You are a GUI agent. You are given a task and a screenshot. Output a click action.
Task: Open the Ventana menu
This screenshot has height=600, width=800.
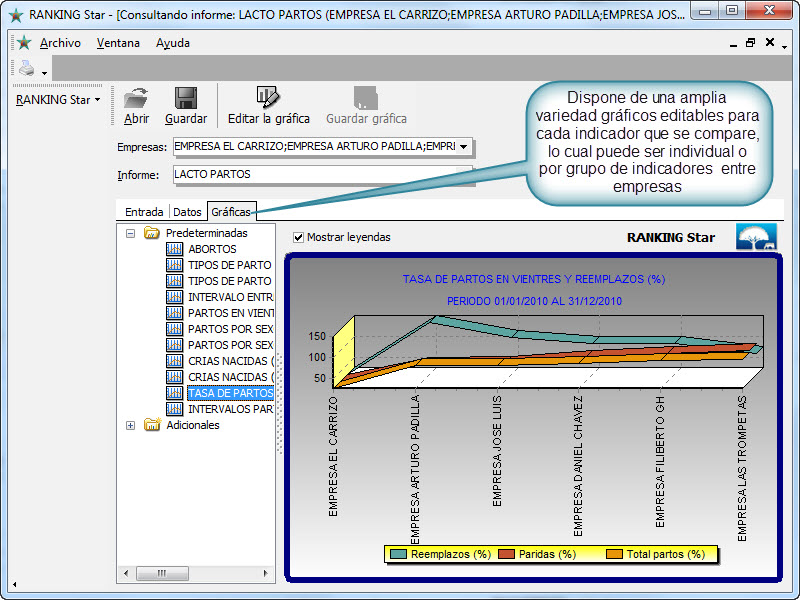[118, 43]
